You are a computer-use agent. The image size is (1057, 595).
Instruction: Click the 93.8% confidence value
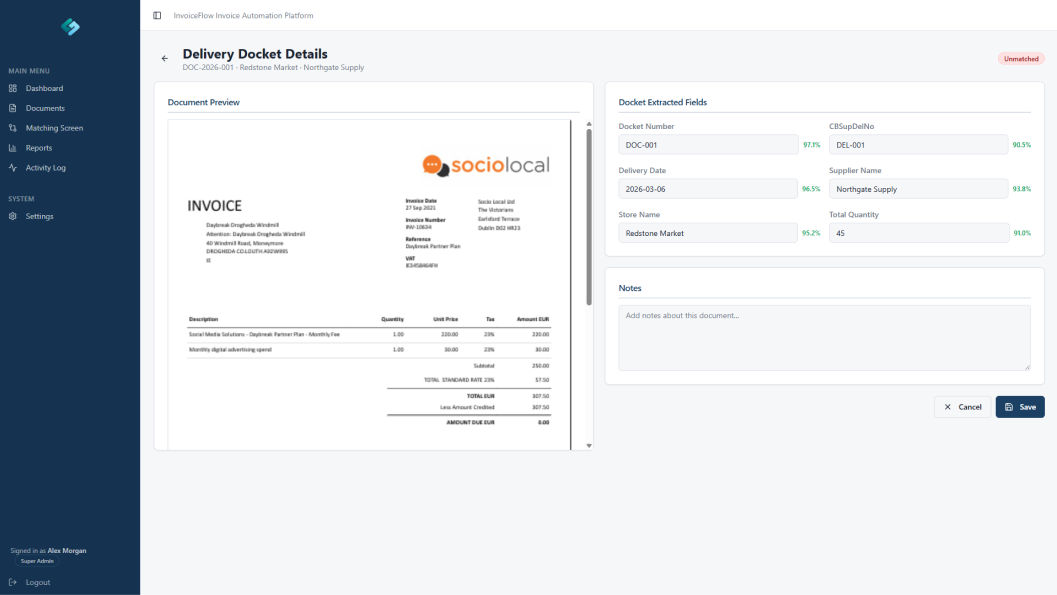click(x=1022, y=189)
